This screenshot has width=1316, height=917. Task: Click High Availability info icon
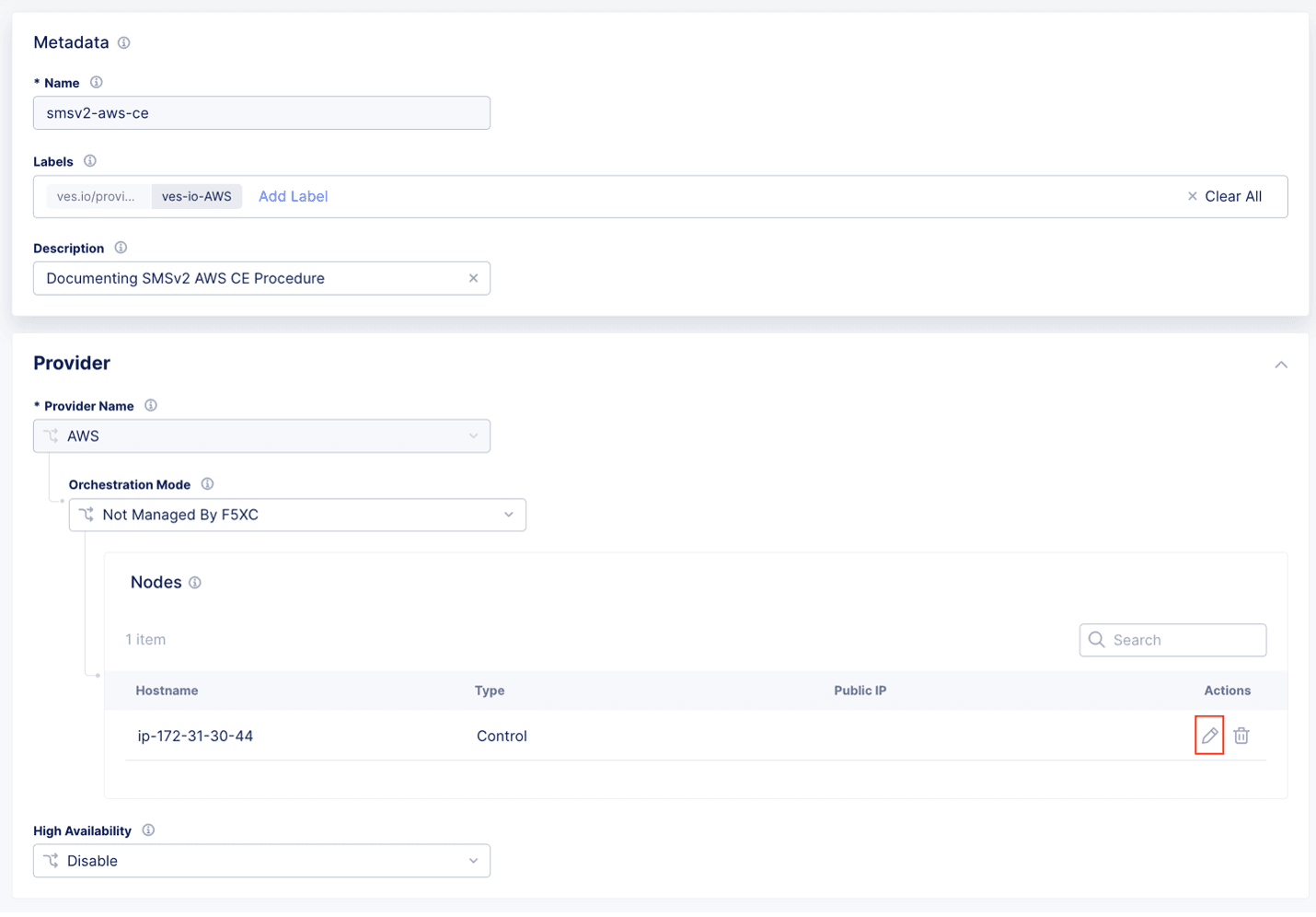tap(148, 830)
